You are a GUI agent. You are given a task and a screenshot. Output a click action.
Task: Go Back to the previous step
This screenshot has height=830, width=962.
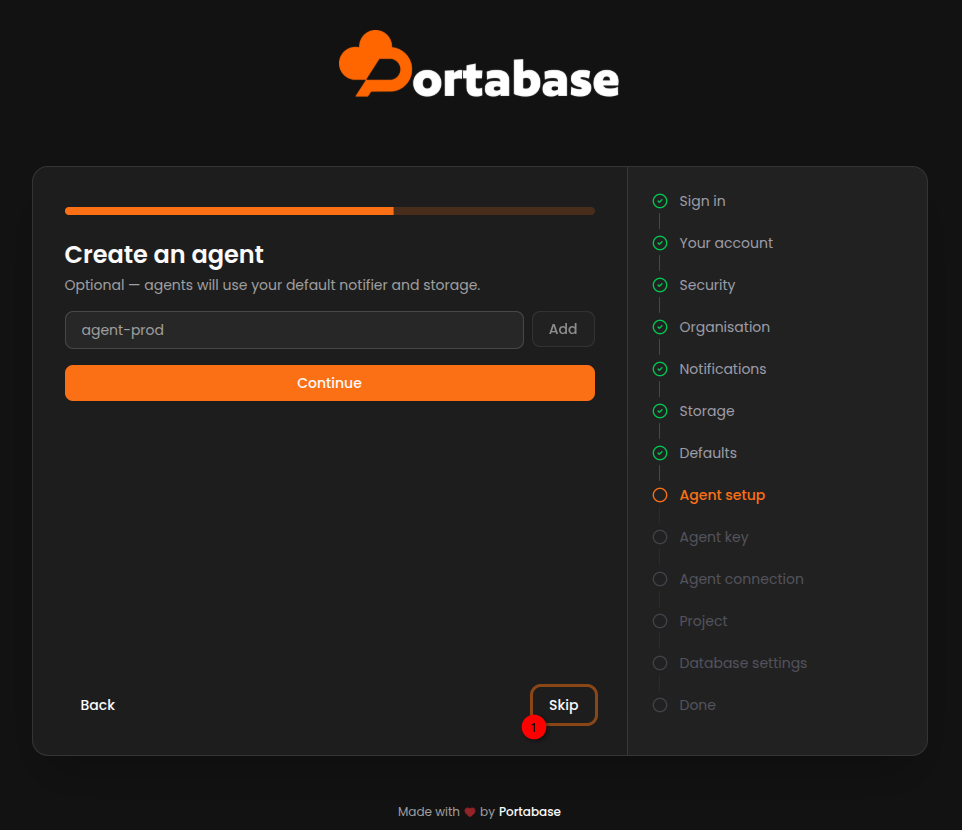coord(98,705)
